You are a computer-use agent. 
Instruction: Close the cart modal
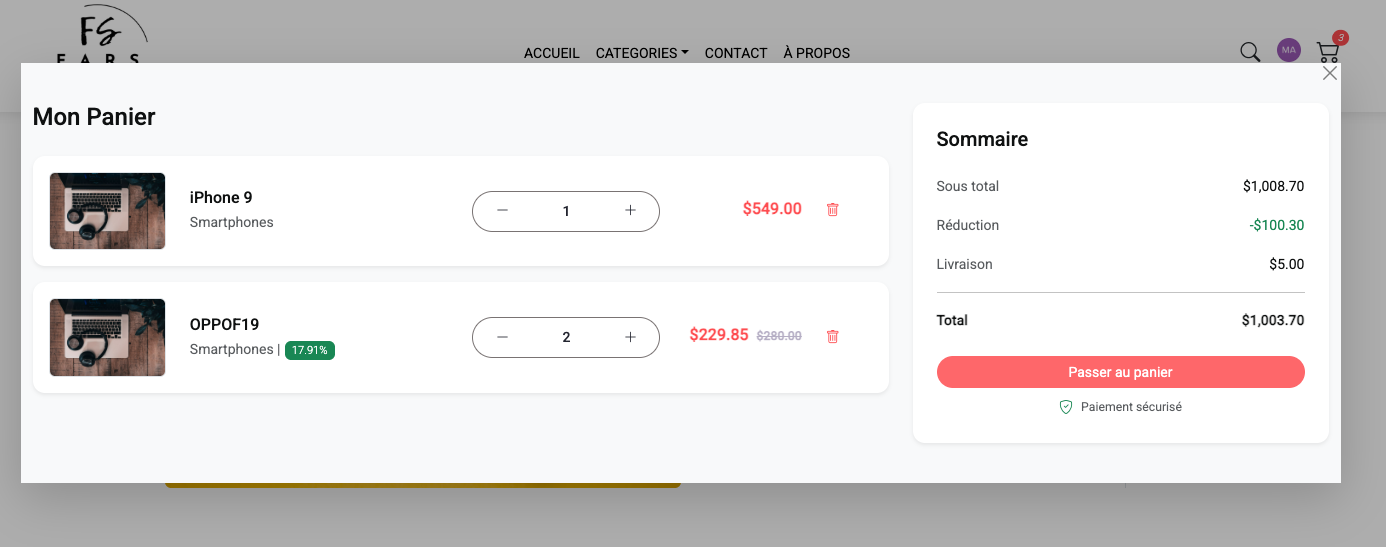tap(1330, 73)
